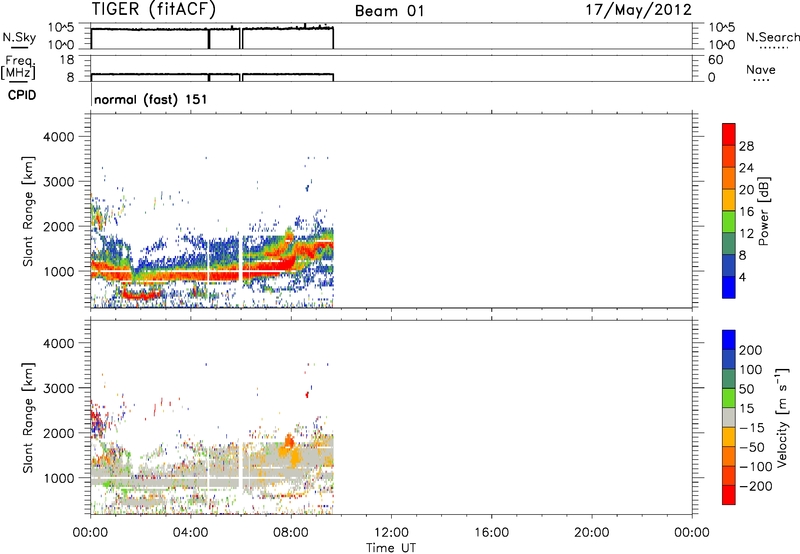Click the '4000' tick on power panel
800x554 pixels.
pos(58,137)
